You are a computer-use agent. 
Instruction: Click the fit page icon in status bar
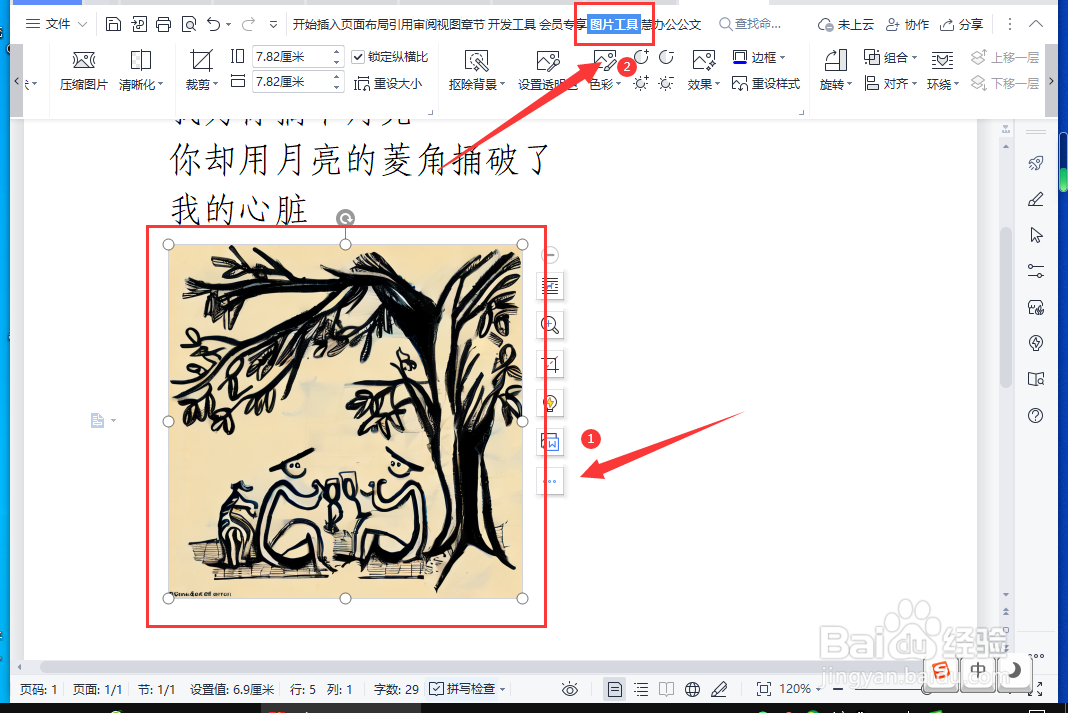764,689
